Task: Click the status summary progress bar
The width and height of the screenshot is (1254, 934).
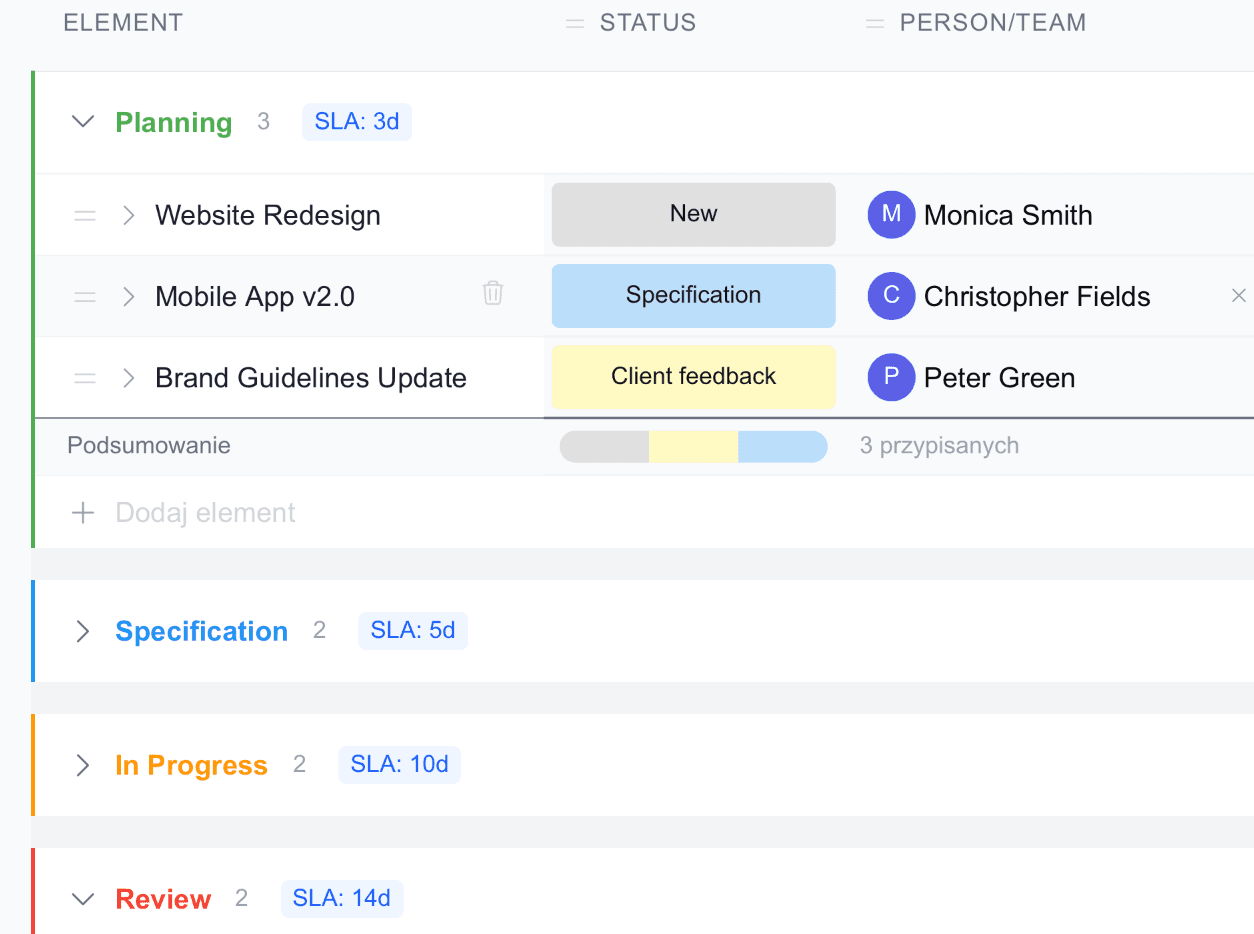Action: tap(693, 446)
